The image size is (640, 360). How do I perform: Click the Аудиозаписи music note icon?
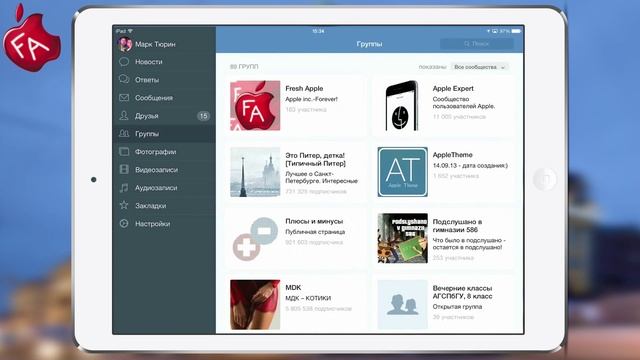pos(124,187)
